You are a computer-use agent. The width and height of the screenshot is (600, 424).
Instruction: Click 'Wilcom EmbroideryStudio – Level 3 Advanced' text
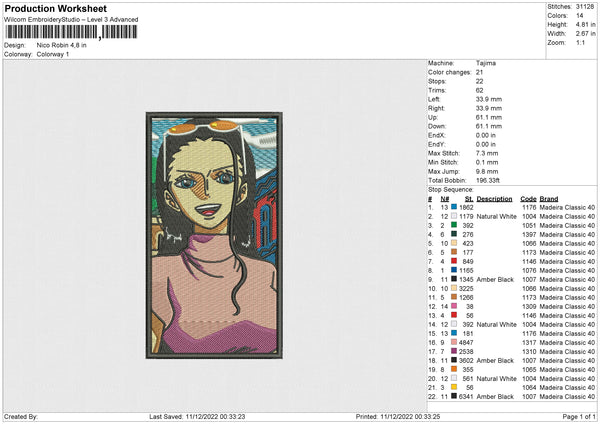pyautogui.click(x=71, y=20)
